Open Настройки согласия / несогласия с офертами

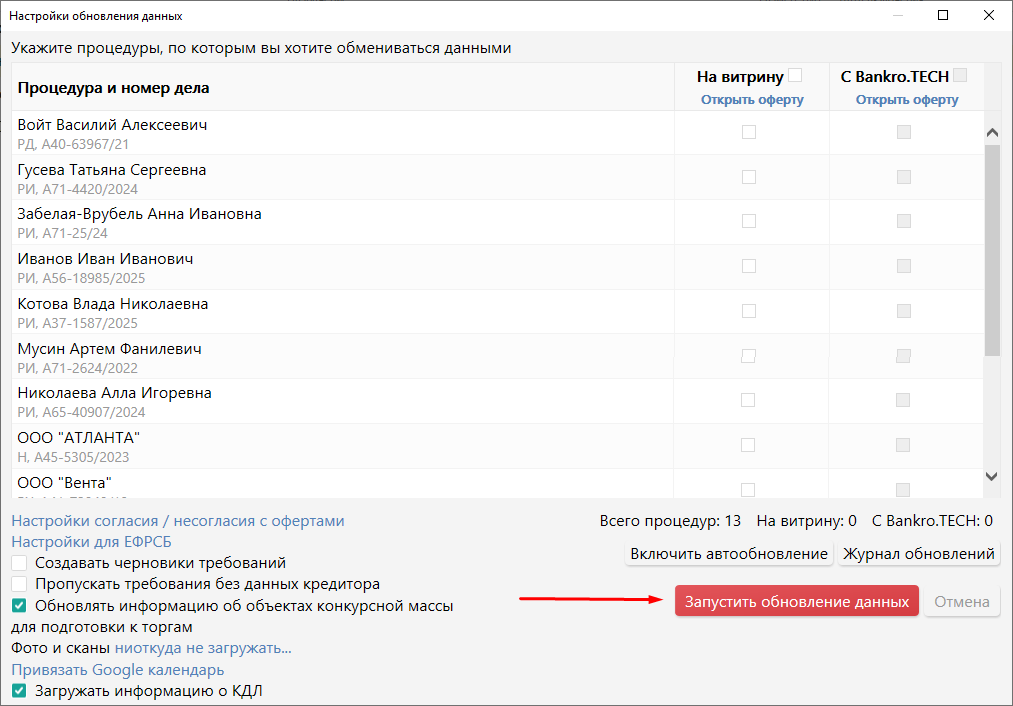click(x=178, y=521)
